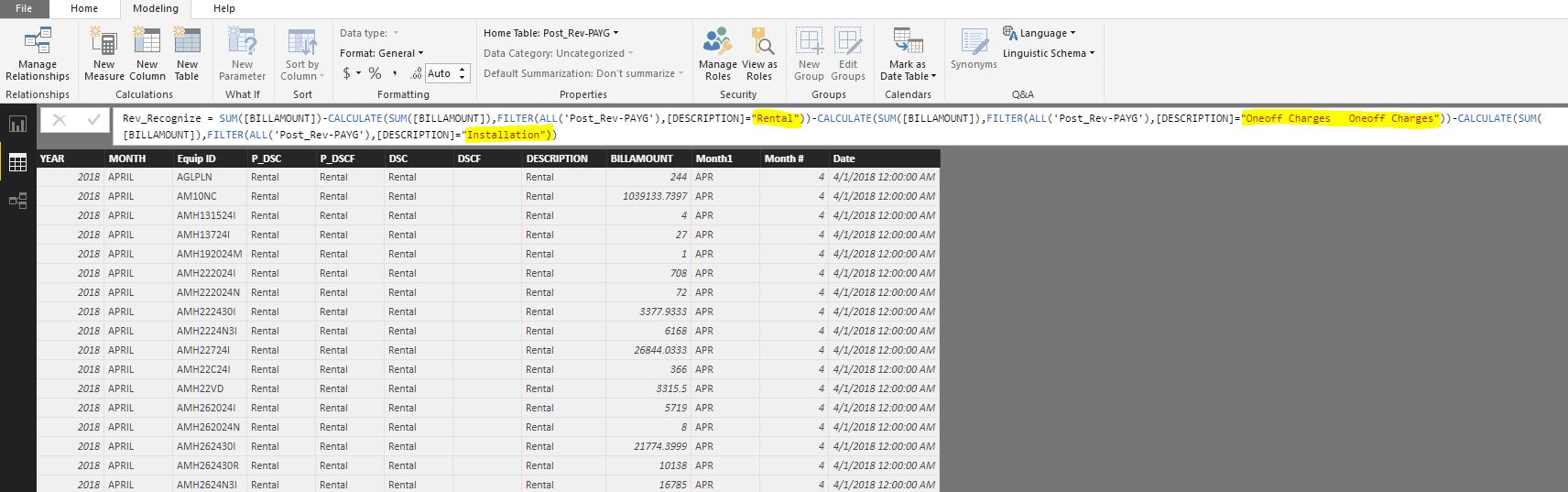The height and width of the screenshot is (492, 1568).
Task: Select the Month # column header
Action: point(794,159)
